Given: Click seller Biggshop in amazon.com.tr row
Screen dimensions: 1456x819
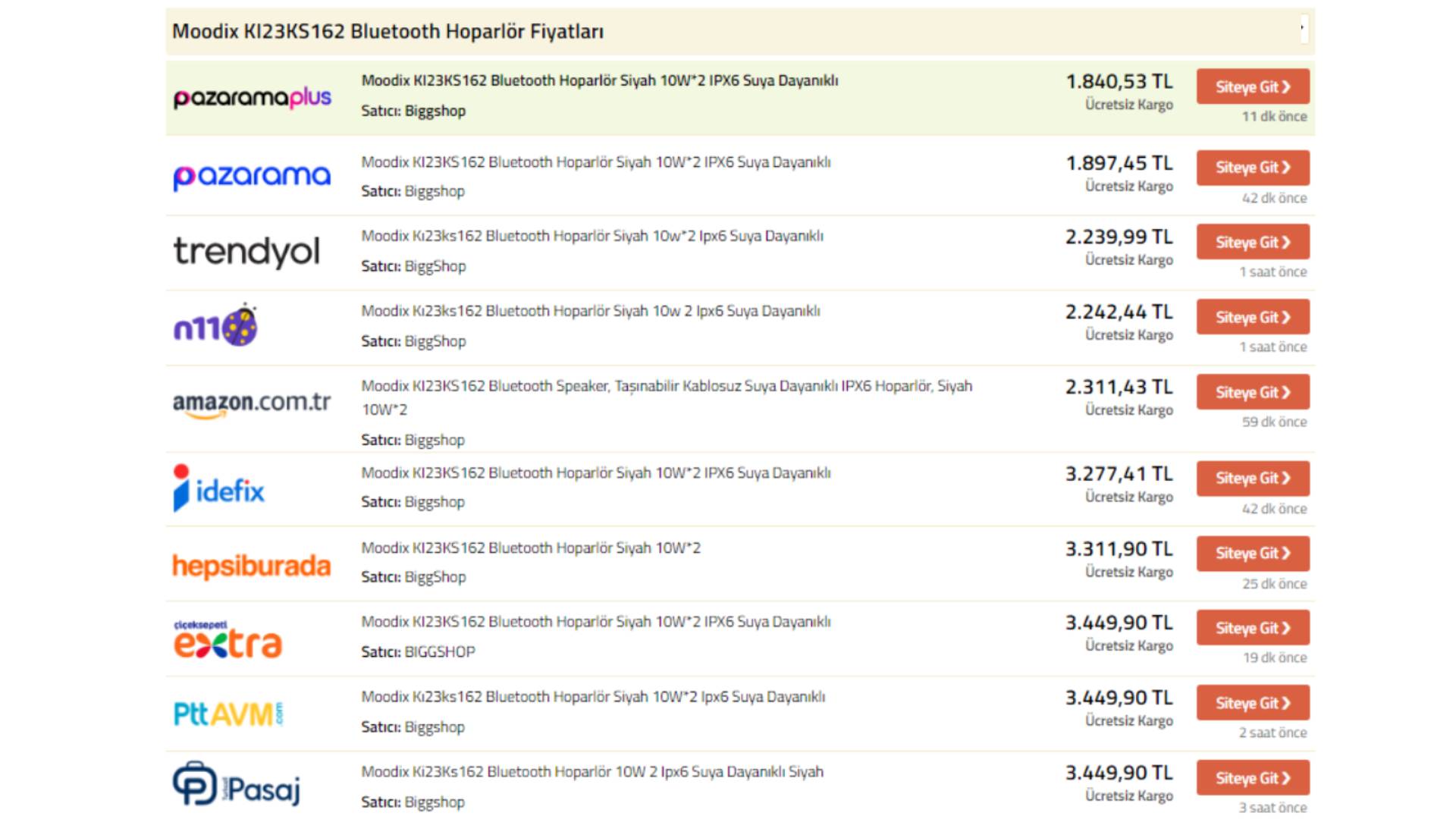Looking at the screenshot, I should 435,441.
